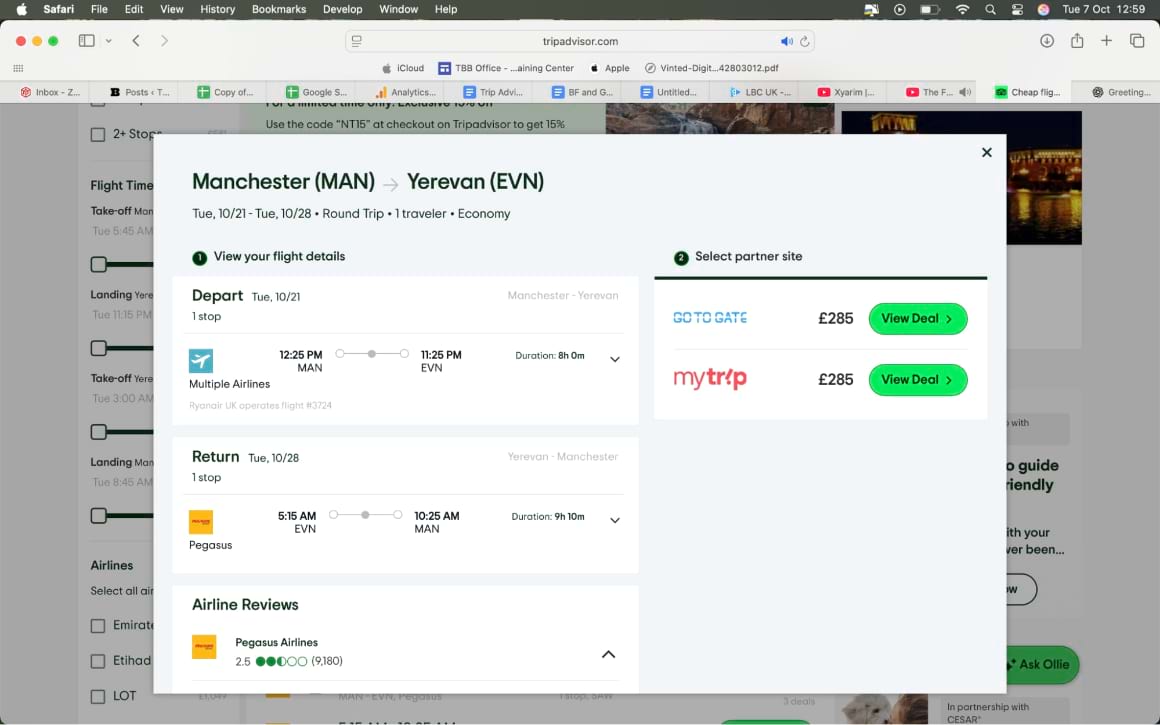The width and height of the screenshot is (1160, 725).
Task: Expand Depart flight details chevron
Action: pos(614,360)
